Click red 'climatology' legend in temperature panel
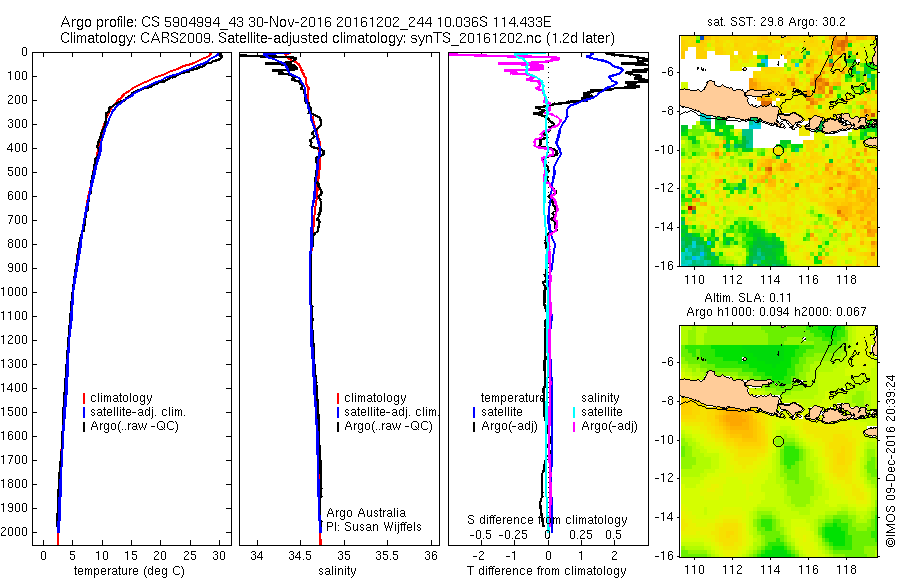This screenshot has height=580, width=900. pos(118,398)
